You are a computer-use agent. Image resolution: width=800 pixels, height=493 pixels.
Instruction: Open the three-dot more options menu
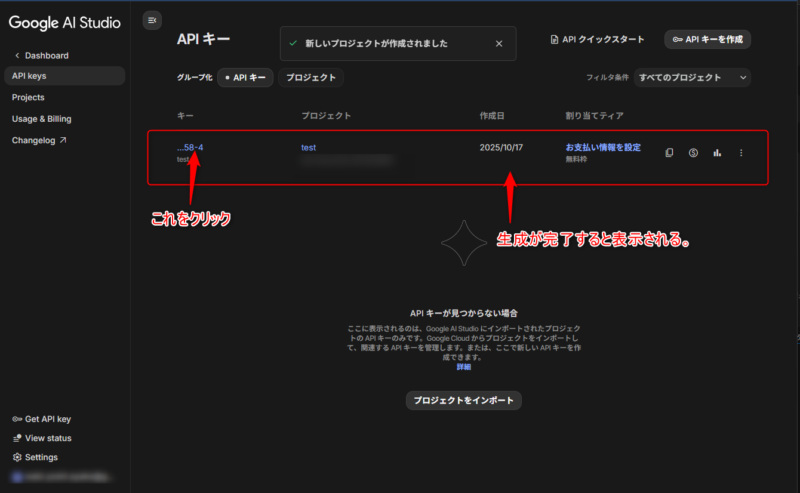click(x=741, y=153)
